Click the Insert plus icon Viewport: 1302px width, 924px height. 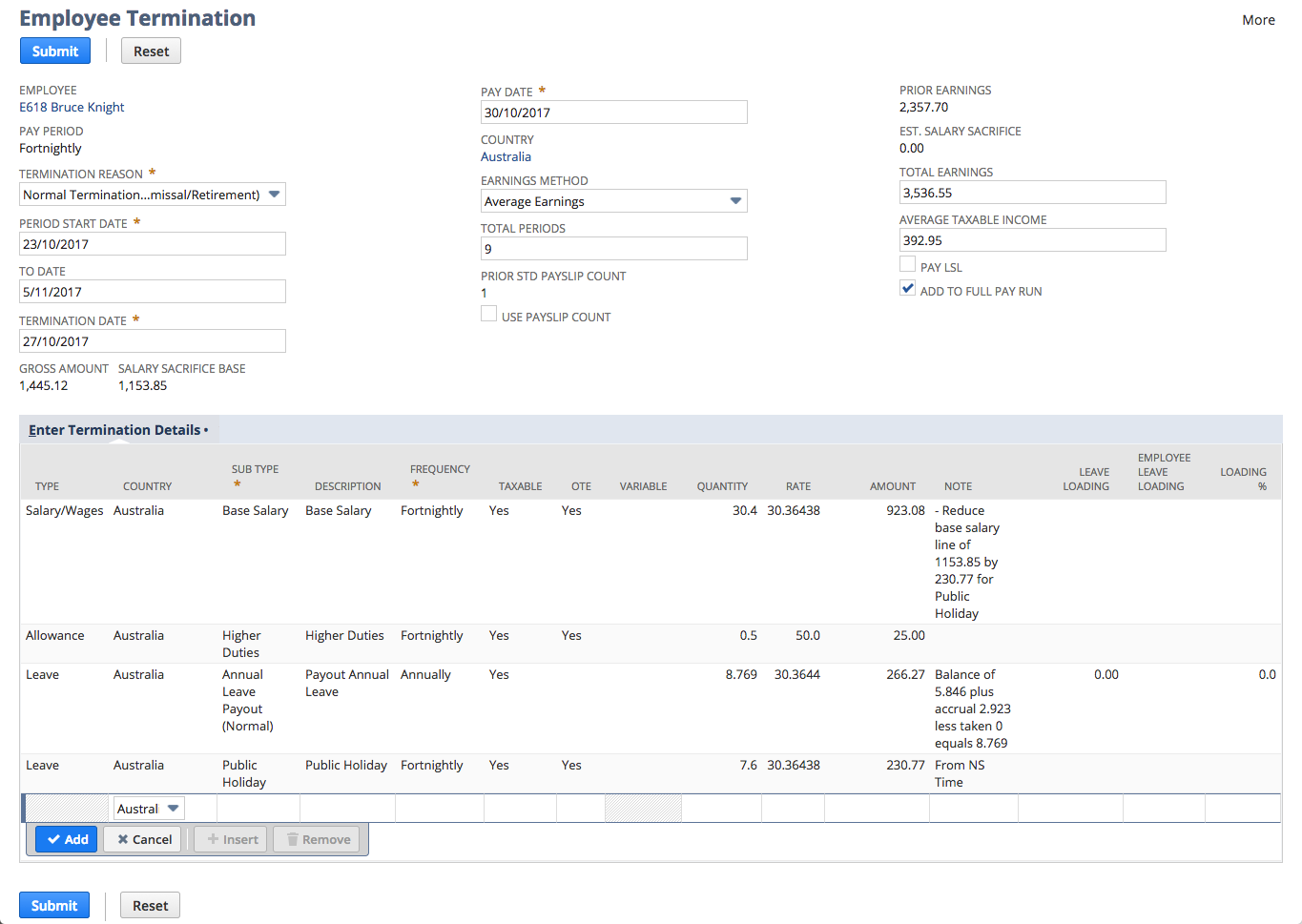(x=229, y=839)
